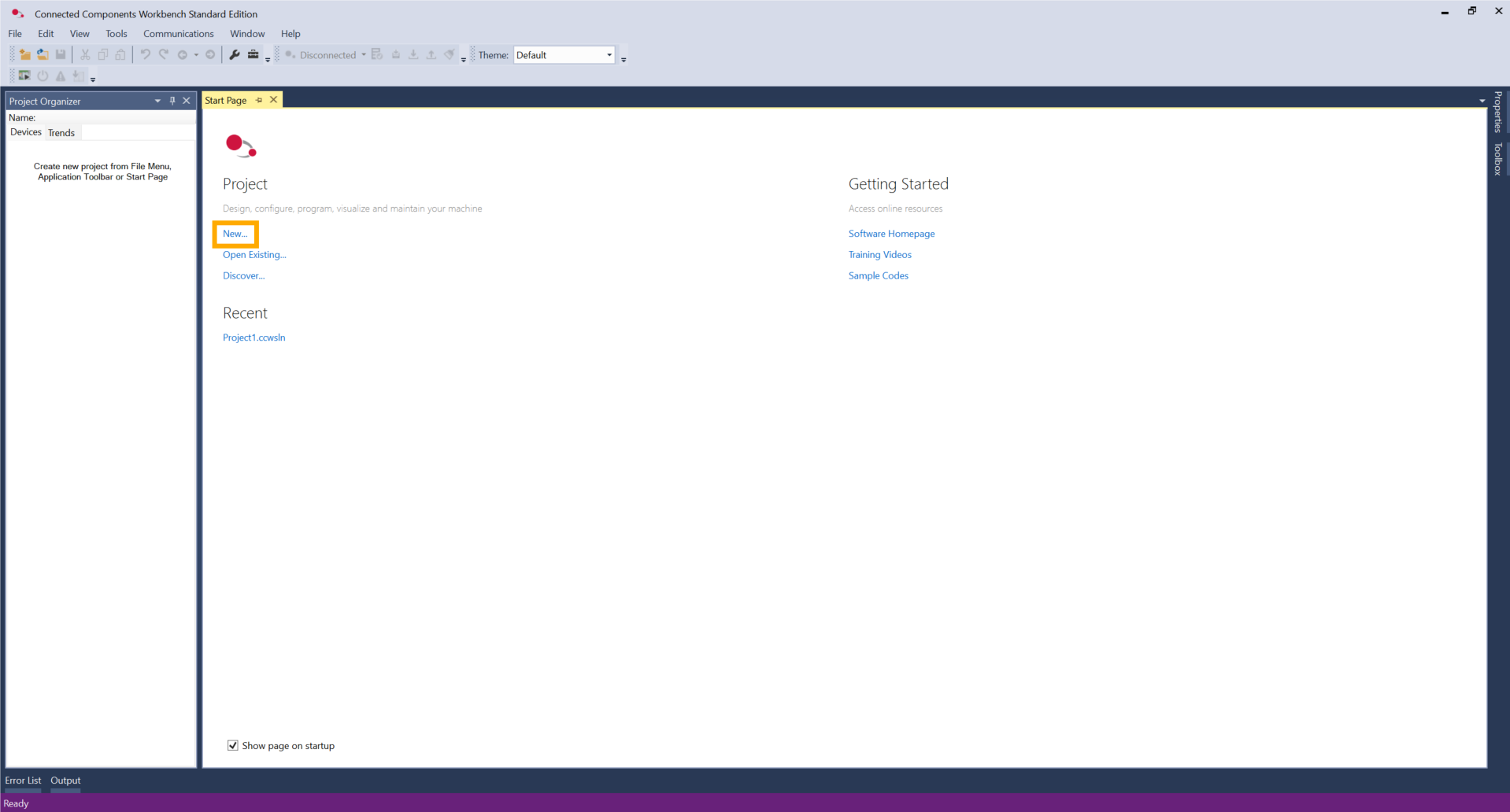This screenshot has height=812, width=1510.
Task: Toggle the Start Page tab pin
Action: coord(259,101)
